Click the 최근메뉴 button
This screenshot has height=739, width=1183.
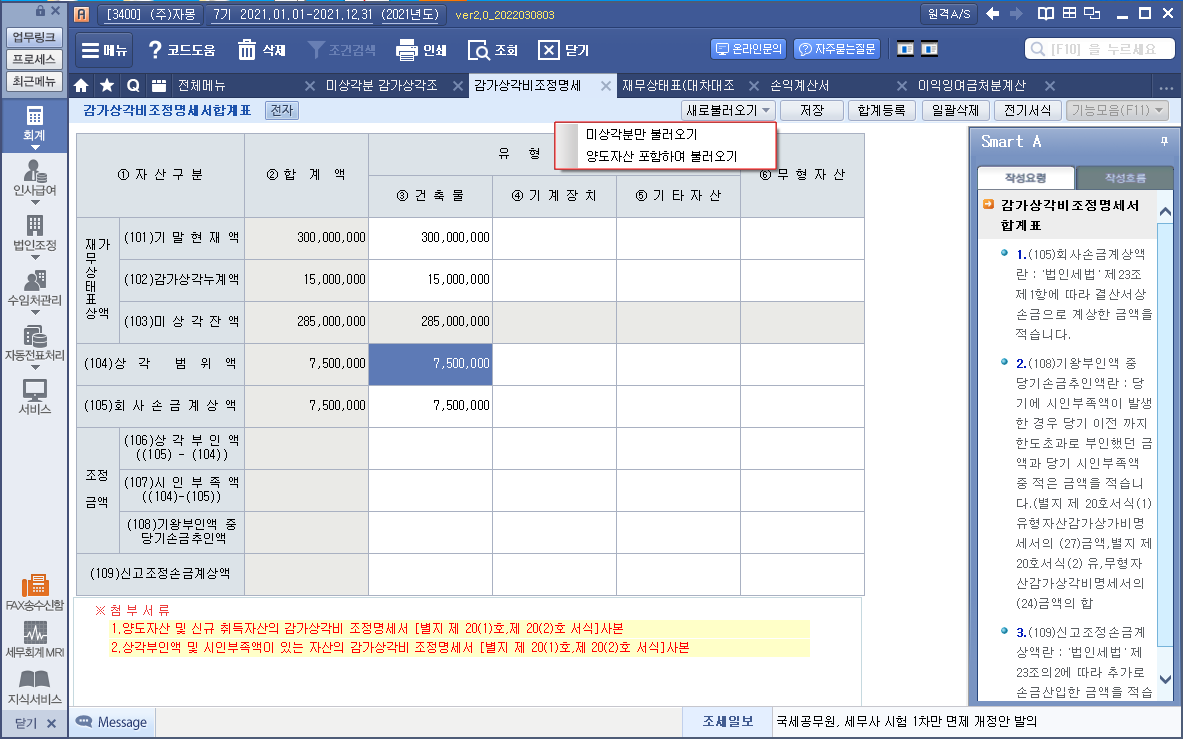point(34,81)
